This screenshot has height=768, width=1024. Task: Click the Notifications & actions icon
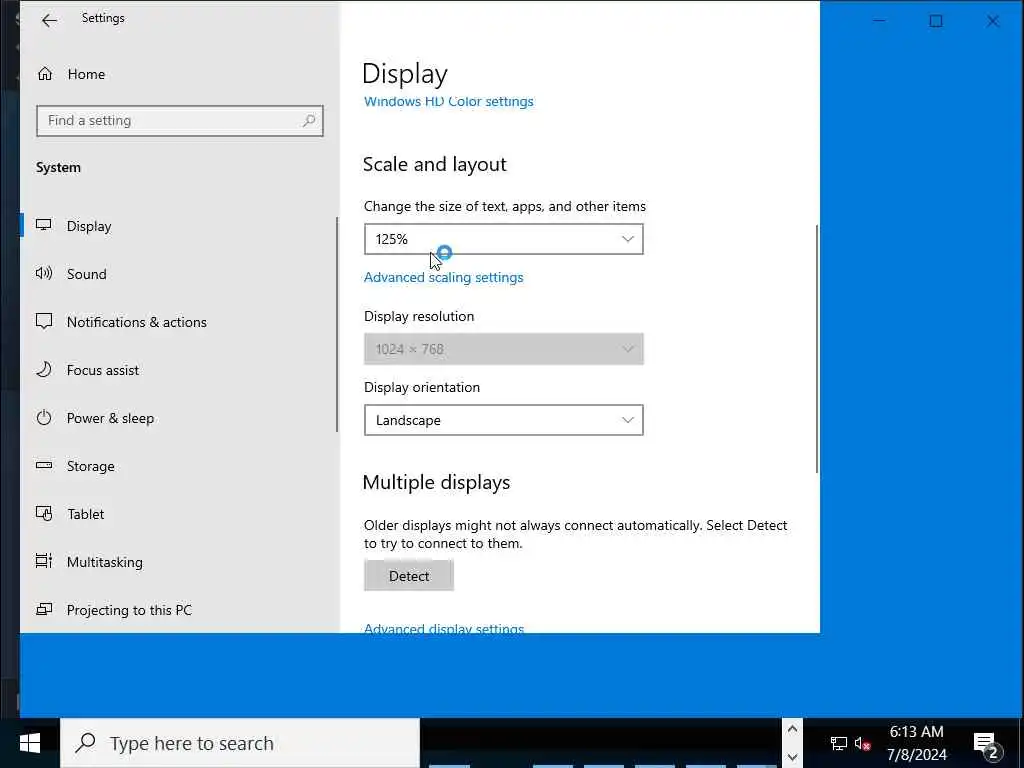click(44, 321)
